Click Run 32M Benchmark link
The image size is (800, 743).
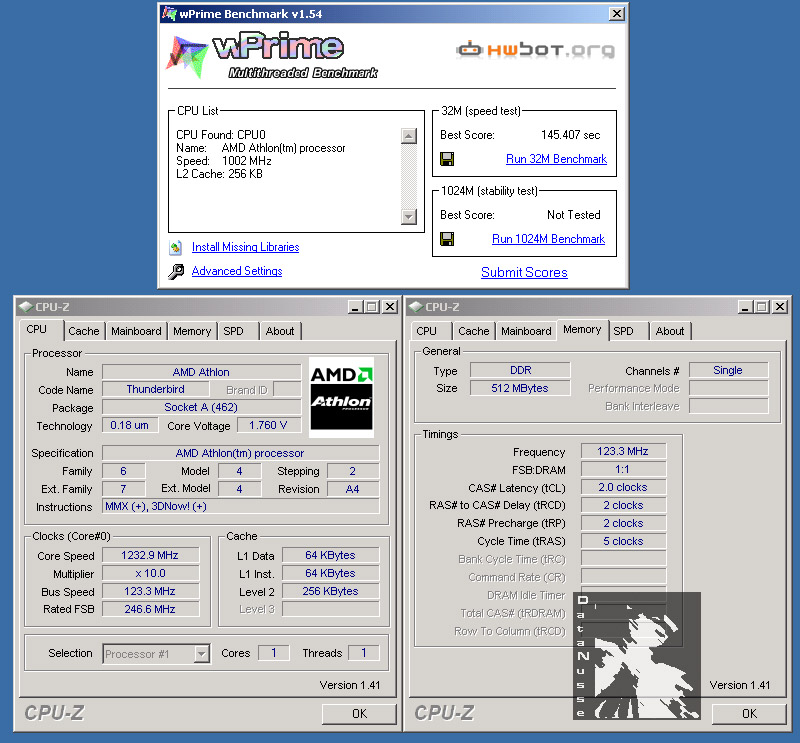tap(556, 159)
